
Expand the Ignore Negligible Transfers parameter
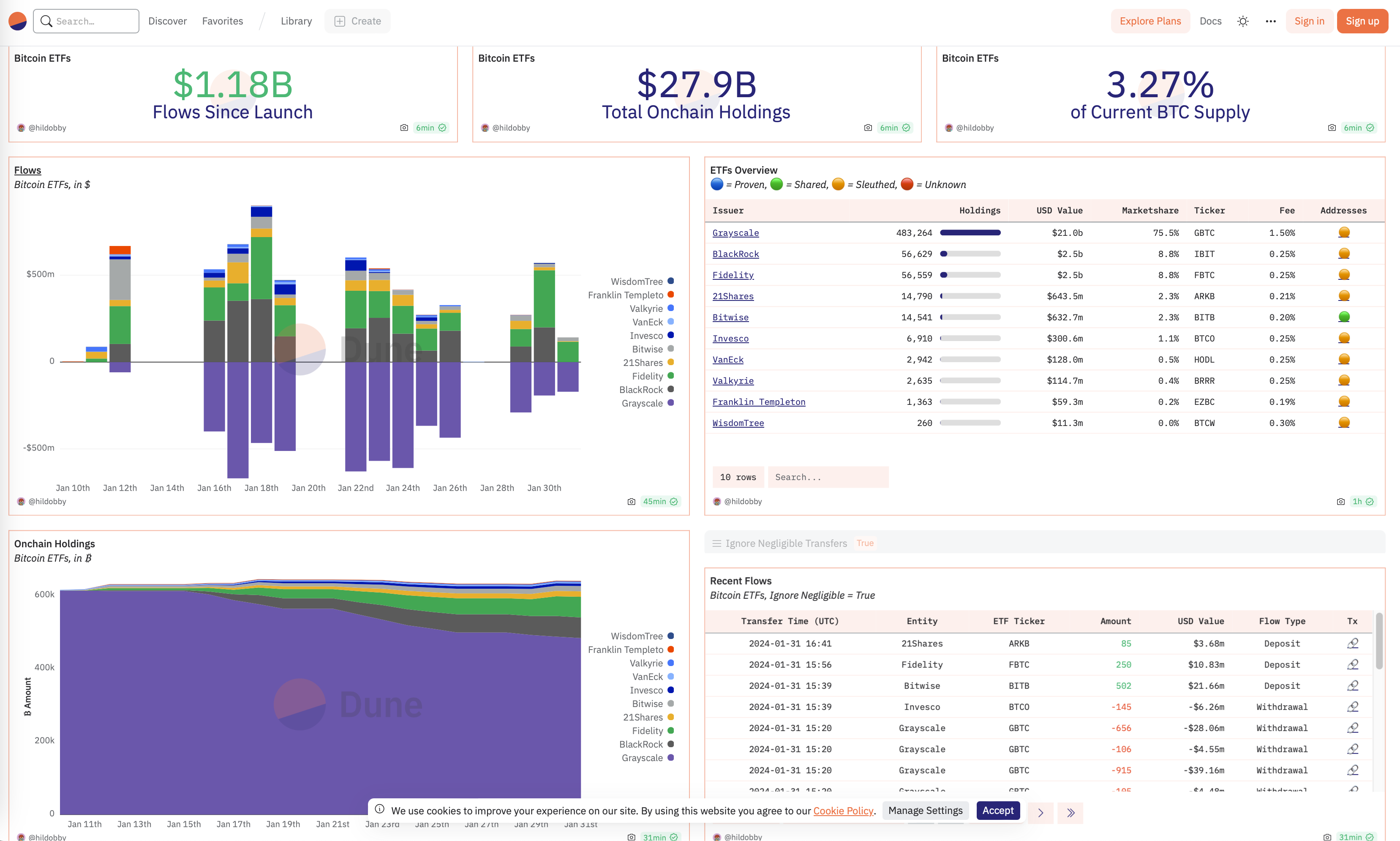(x=786, y=543)
